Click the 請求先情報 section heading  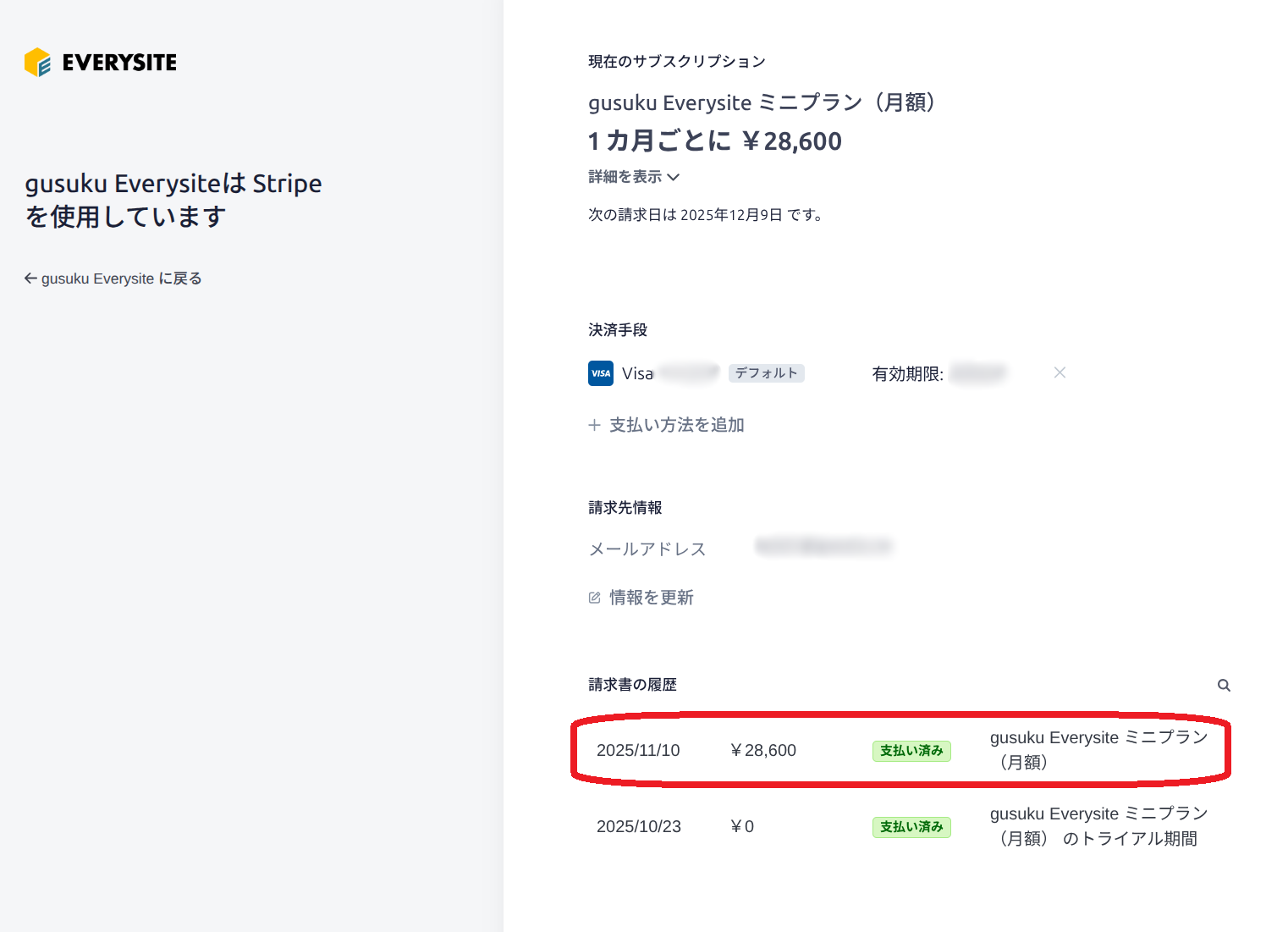pyautogui.click(x=625, y=508)
